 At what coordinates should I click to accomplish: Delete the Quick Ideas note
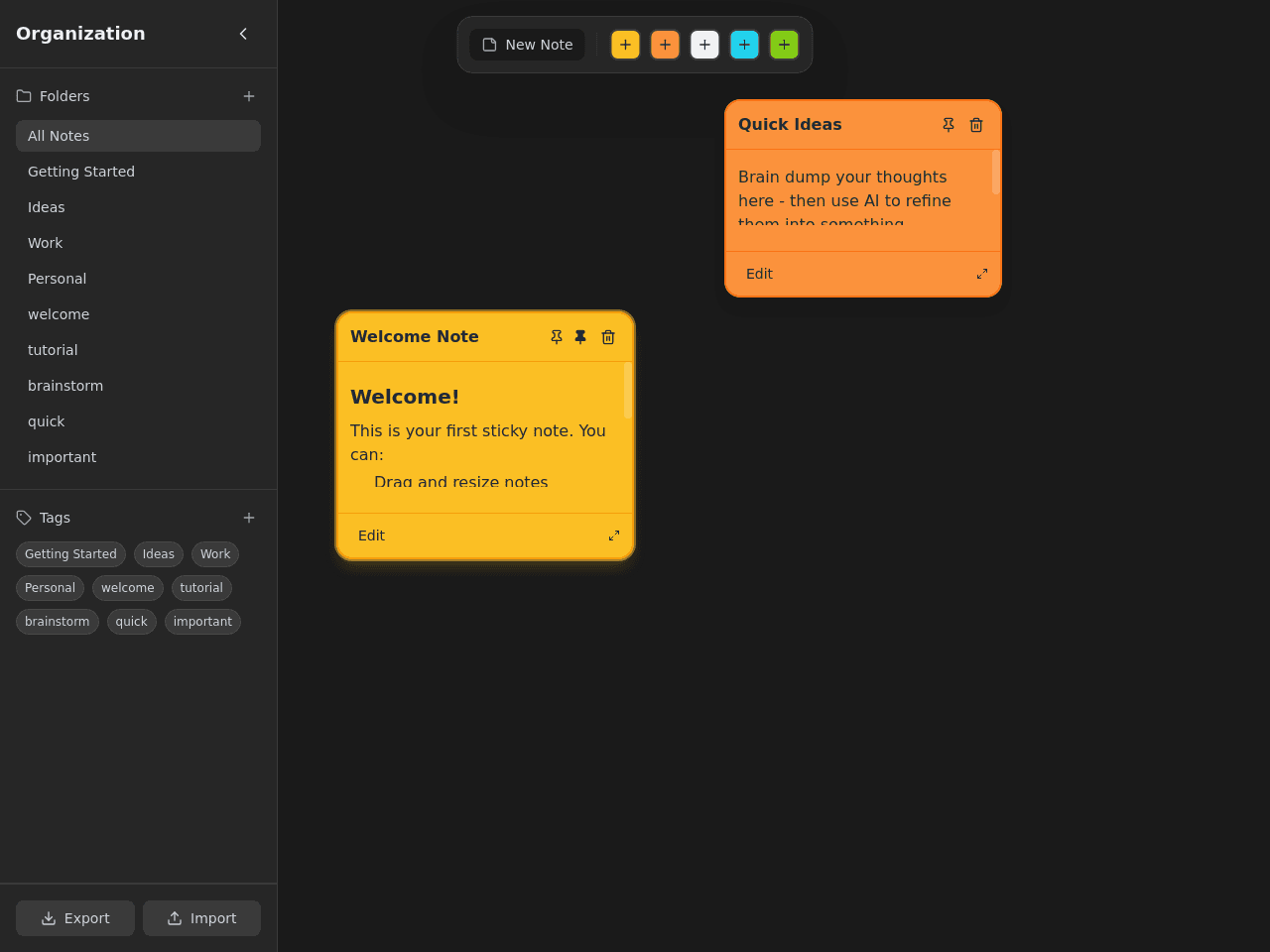976,125
